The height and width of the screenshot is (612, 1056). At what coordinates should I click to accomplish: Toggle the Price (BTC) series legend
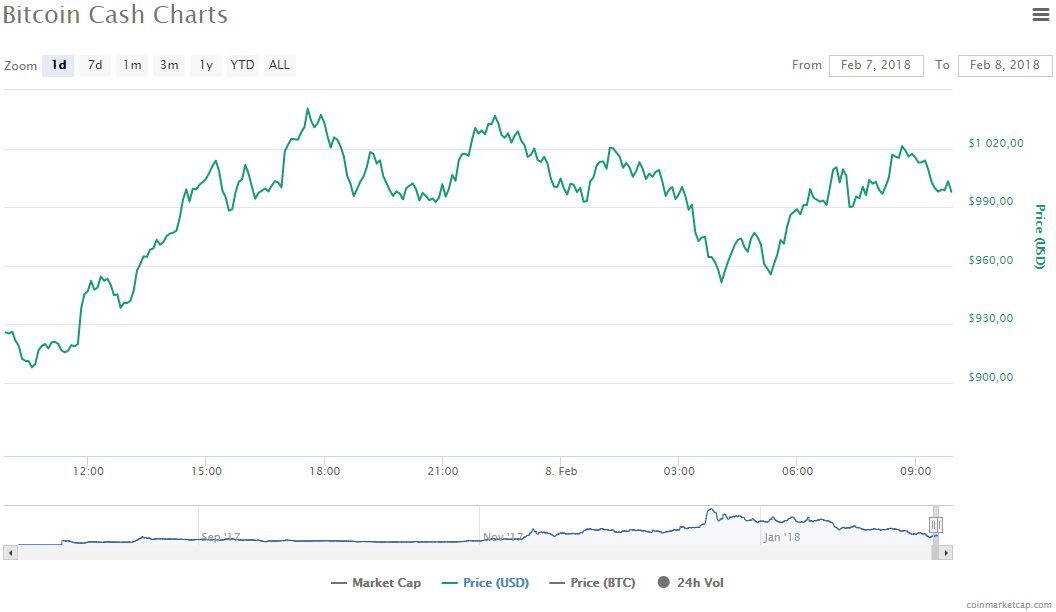(x=593, y=583)
